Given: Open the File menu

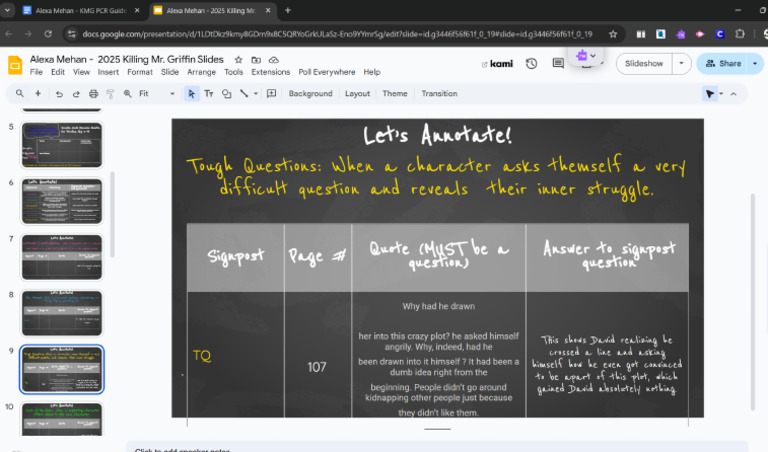Looking at the screenshot, I should click(36, 72).
